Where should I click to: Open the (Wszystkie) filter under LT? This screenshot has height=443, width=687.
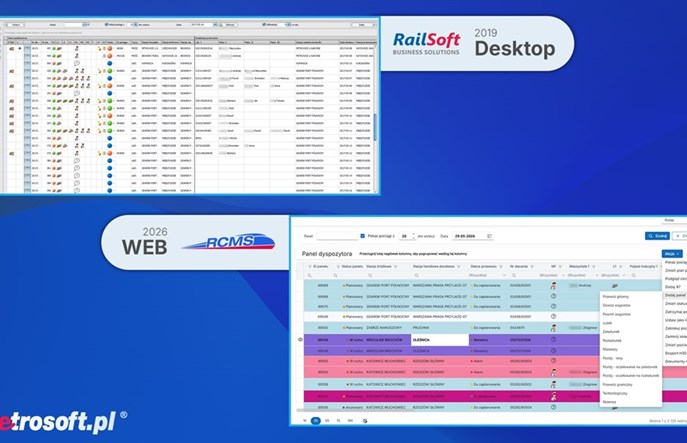point(614,276)
